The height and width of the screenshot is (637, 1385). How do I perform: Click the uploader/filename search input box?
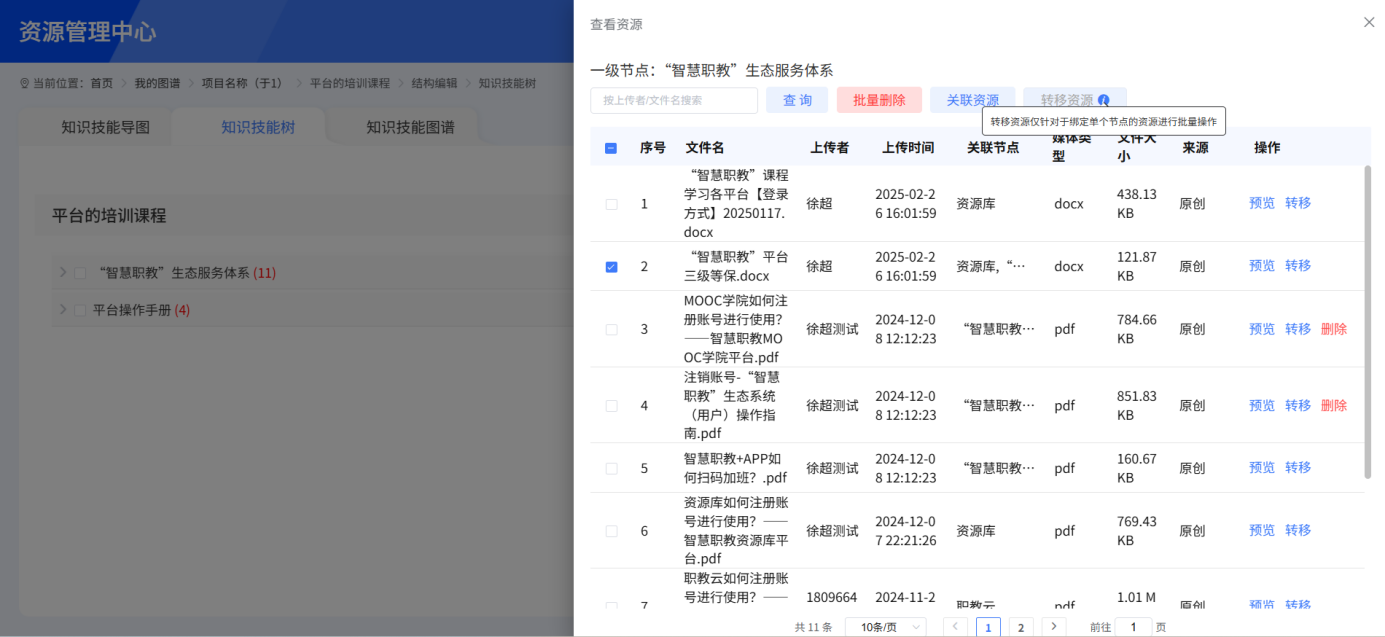[x=673, y=100]
